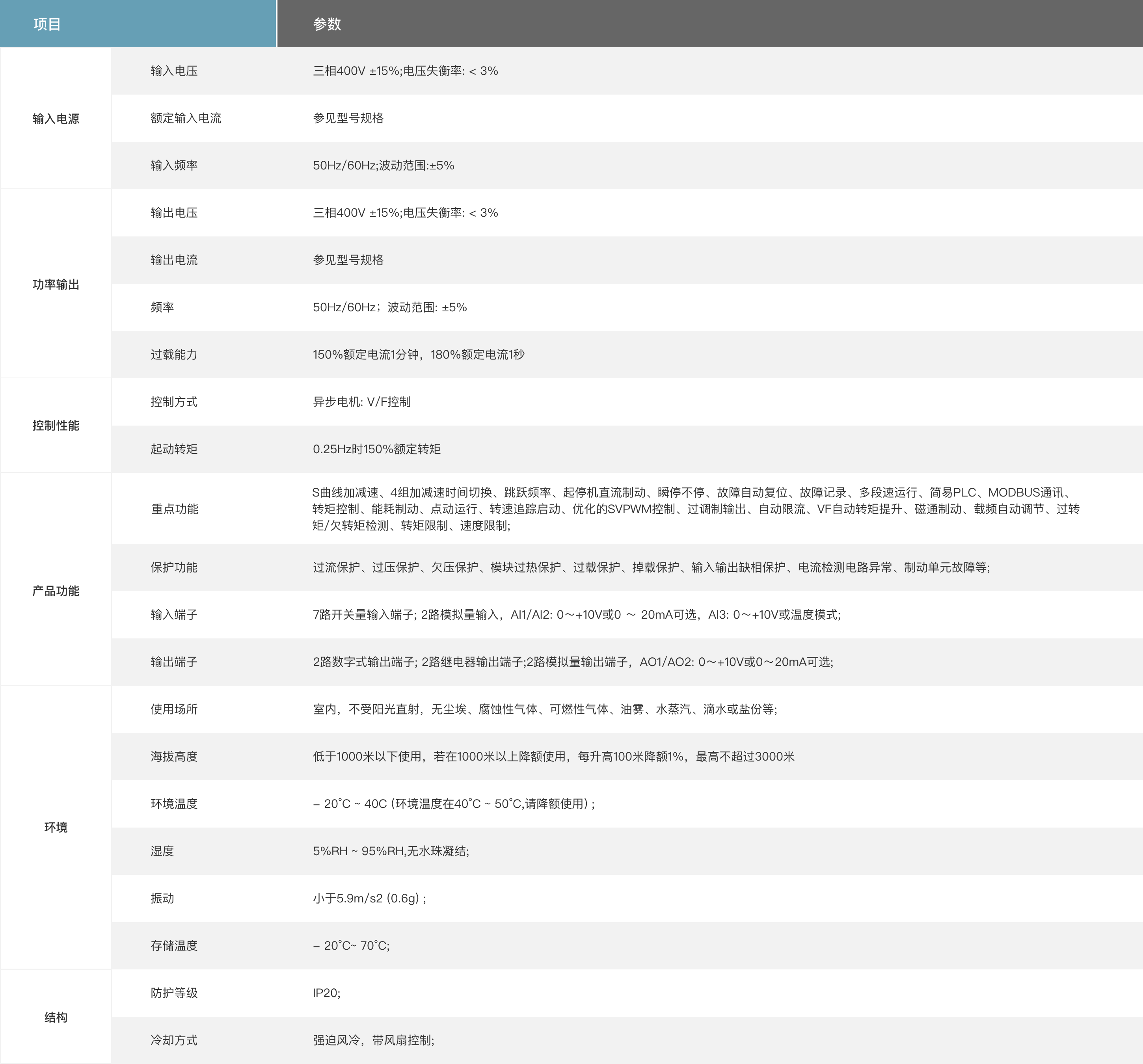The width and height of the screenshot is (1143, 1064).
Task: Select the 功率输出 category cell
Action: pos(56,284)
